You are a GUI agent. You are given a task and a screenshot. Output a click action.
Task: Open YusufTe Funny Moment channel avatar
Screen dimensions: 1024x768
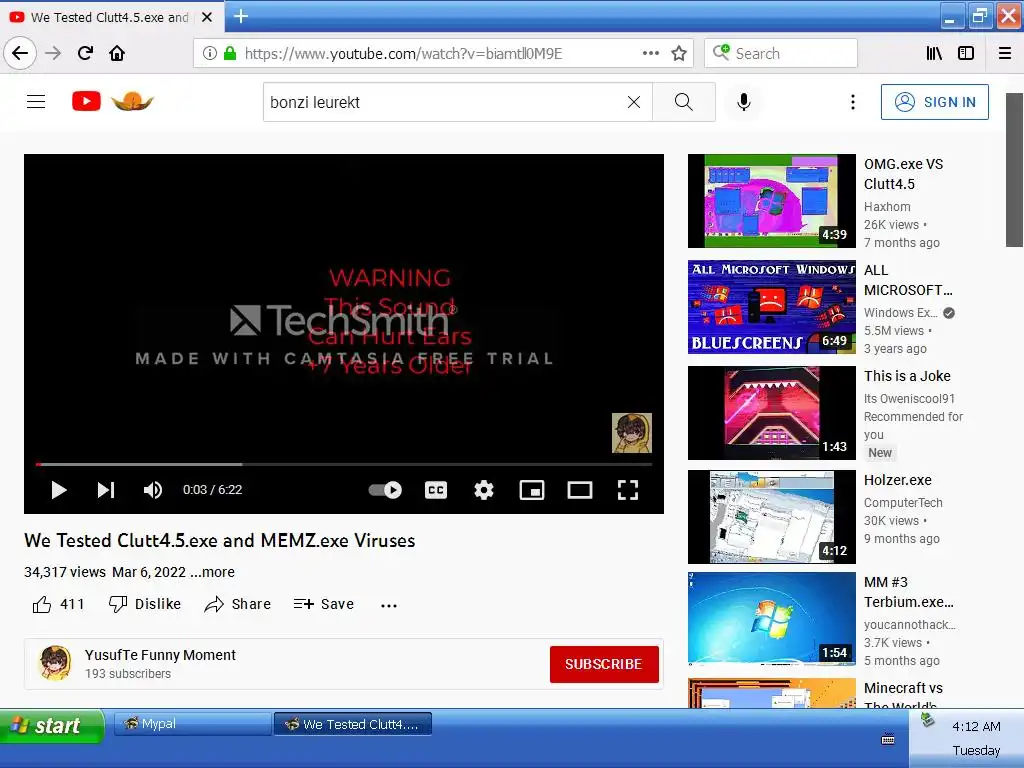tap(56, 663)
